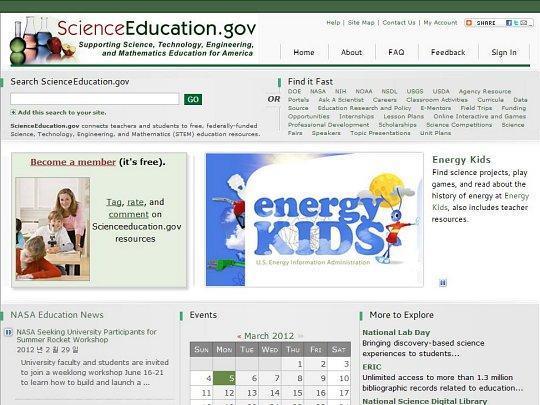Open the USGS Find it Fast link
The height and width of the screenshot is (405, 540).
click(x=415, y=92)
